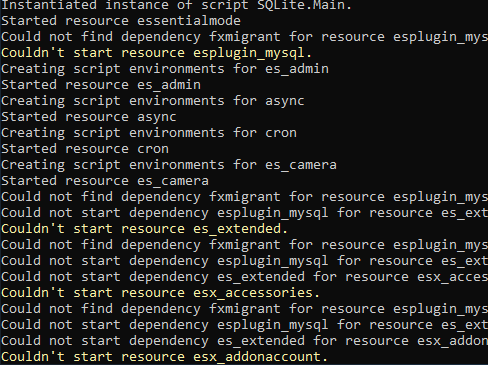The image size is (488, 365).
Task: Click the yellow 'Couldn't start resource esx_addonaccount.' line
Action: [x=164, y=357]
